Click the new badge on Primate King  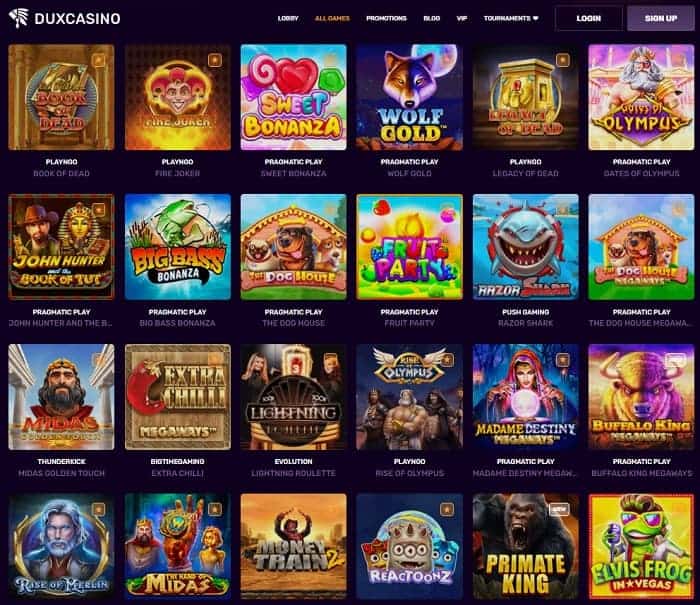[x=558, y=509]
